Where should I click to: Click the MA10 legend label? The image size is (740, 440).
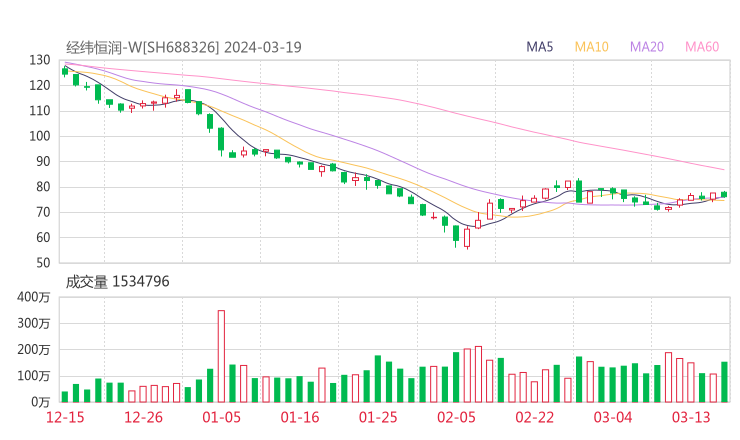tap(591, 47)
